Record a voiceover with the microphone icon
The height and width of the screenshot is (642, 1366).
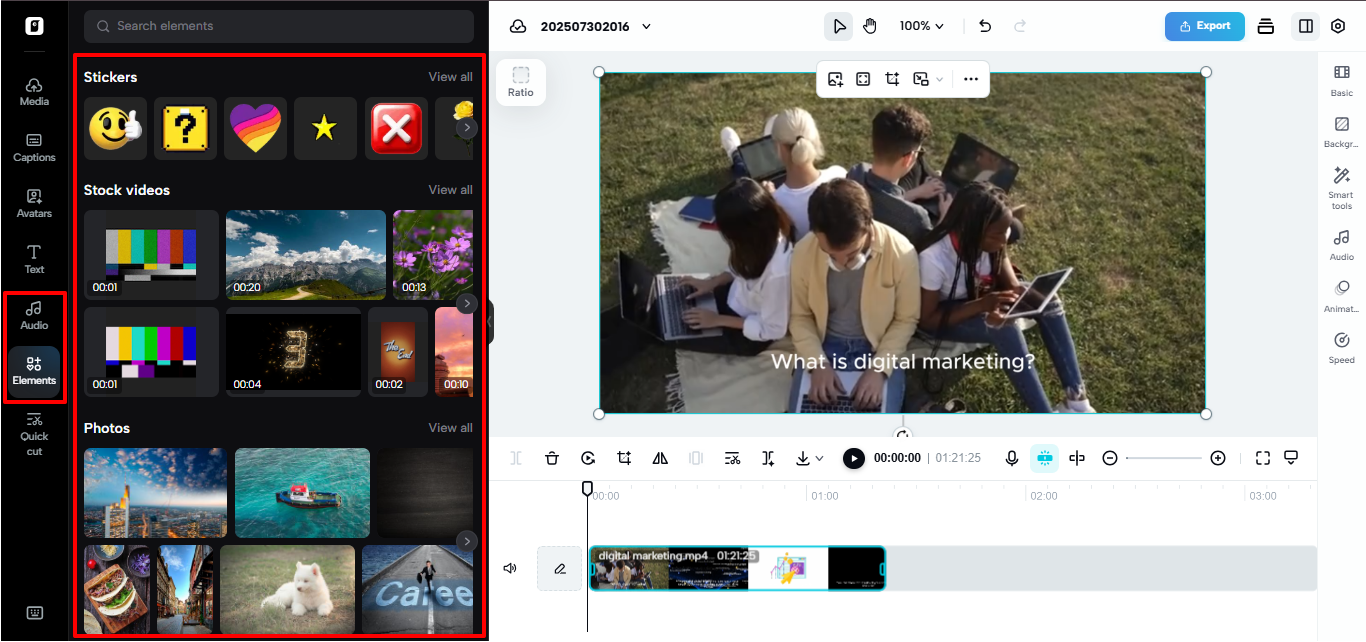pyautogui.click(x=1011, y=458)
